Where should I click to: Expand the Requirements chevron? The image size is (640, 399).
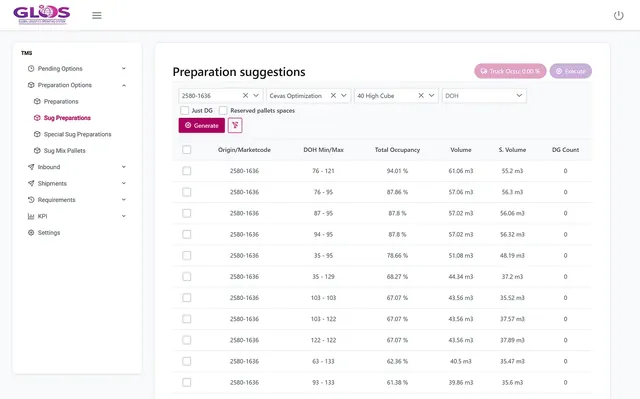click(124, 200)
